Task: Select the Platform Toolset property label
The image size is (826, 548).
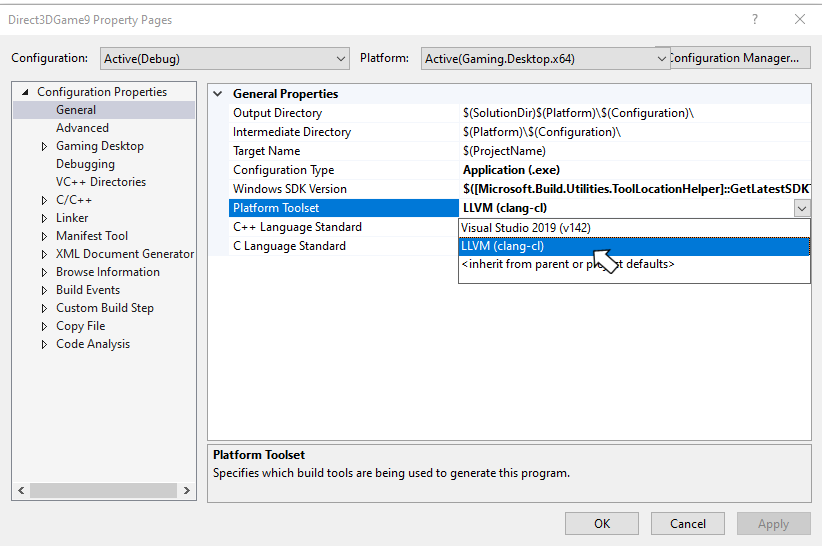Action: coord(344,208)
